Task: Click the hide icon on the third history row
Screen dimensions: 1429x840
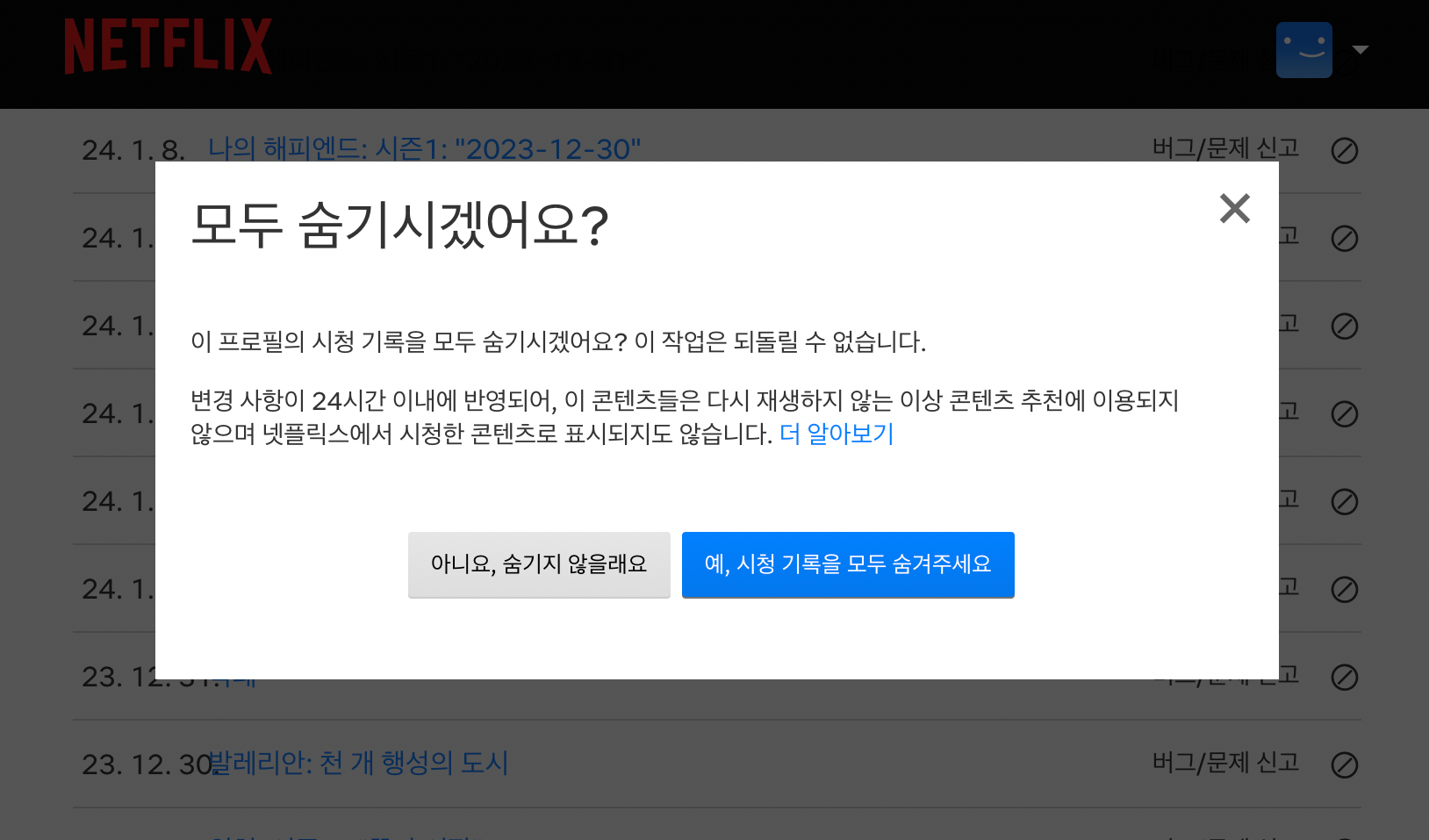Action: pyautogui.click(x=1346, y=327)
